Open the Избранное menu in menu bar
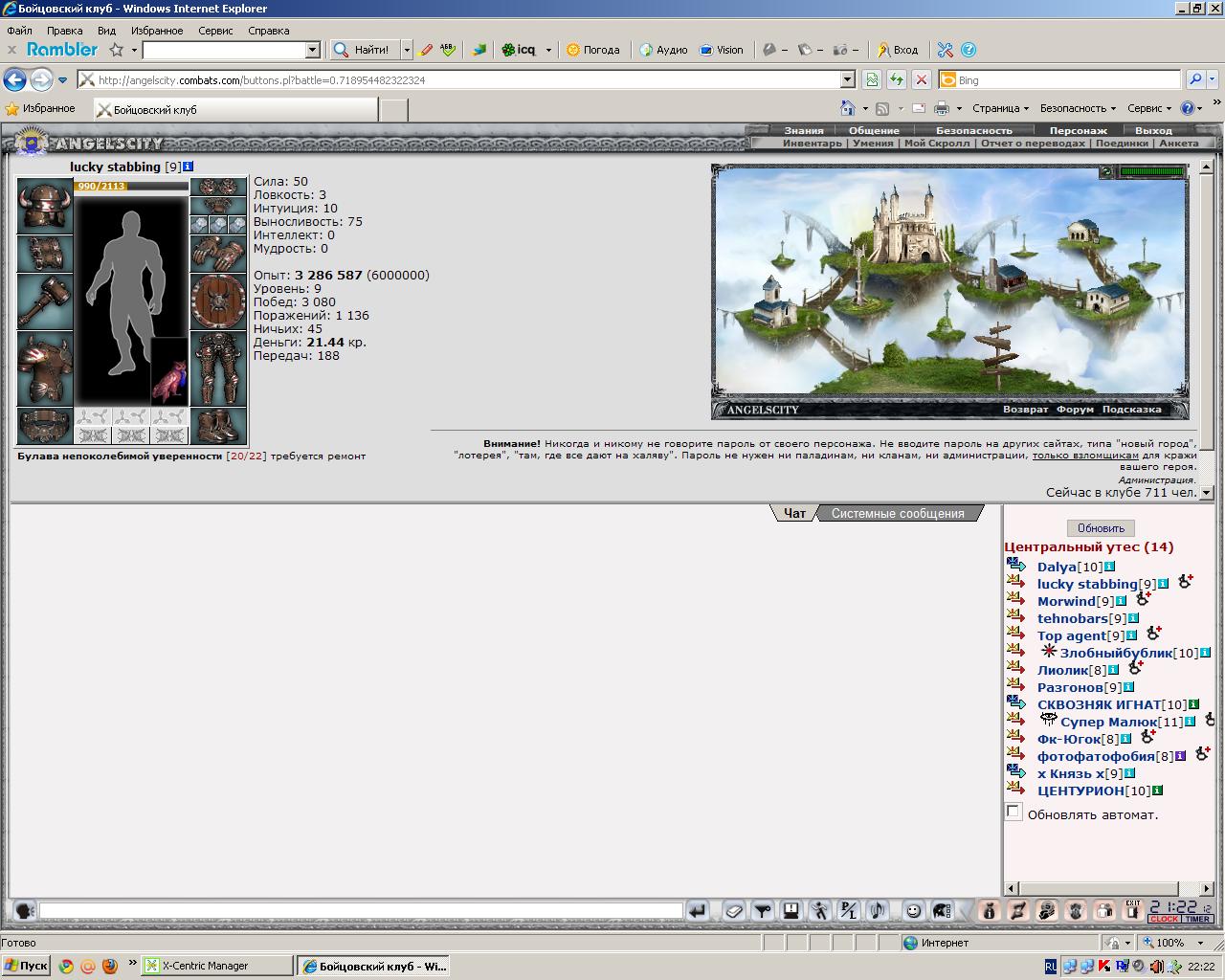Viewport: 1225px width, 980px height. (x=157, y=31)
